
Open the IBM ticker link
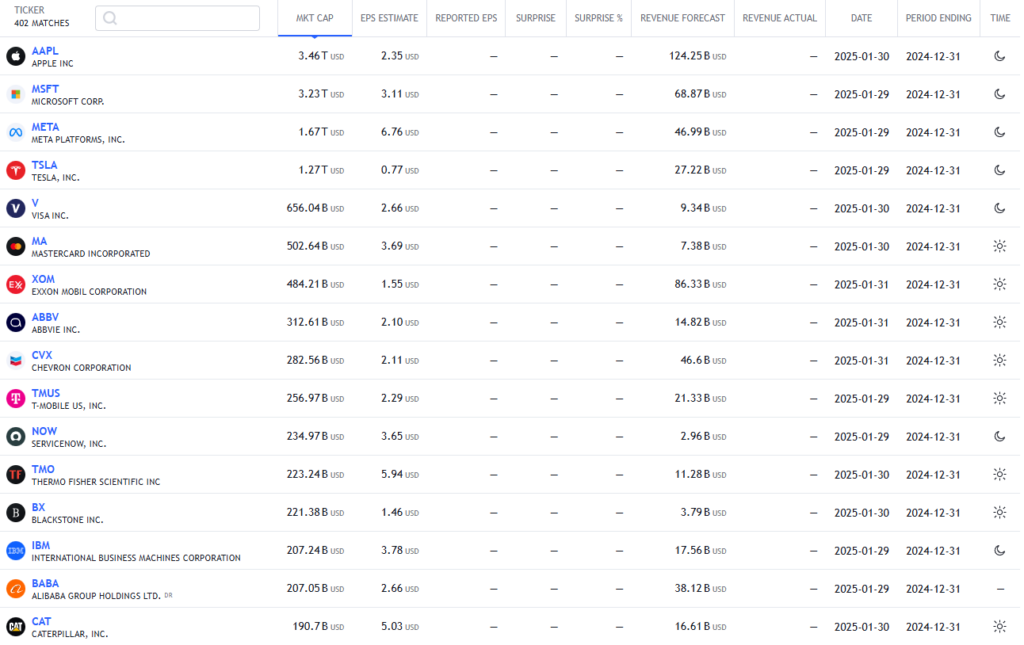(40, 545)
